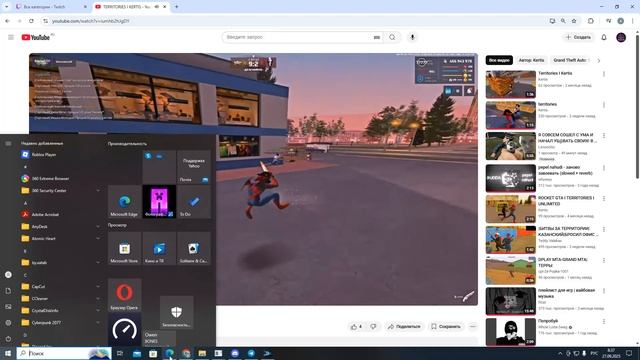Click the taskbar Поиск search box
The width and height of the screenshot is (640, 360).
pos(64,353)
